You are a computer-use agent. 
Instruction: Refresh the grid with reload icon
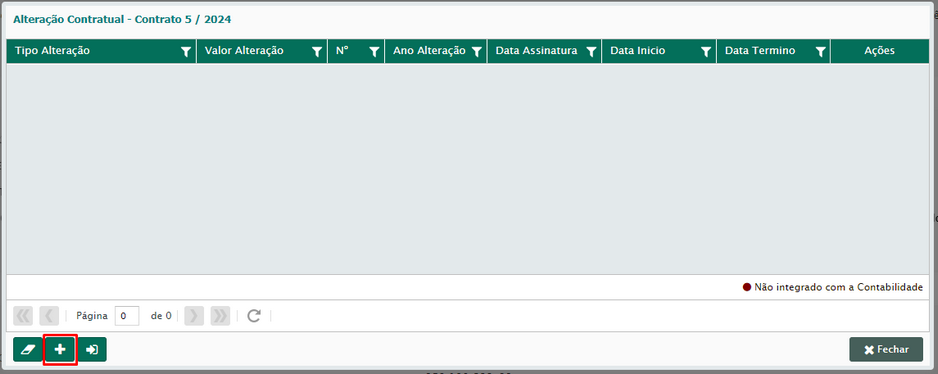(x=254, y=315)
